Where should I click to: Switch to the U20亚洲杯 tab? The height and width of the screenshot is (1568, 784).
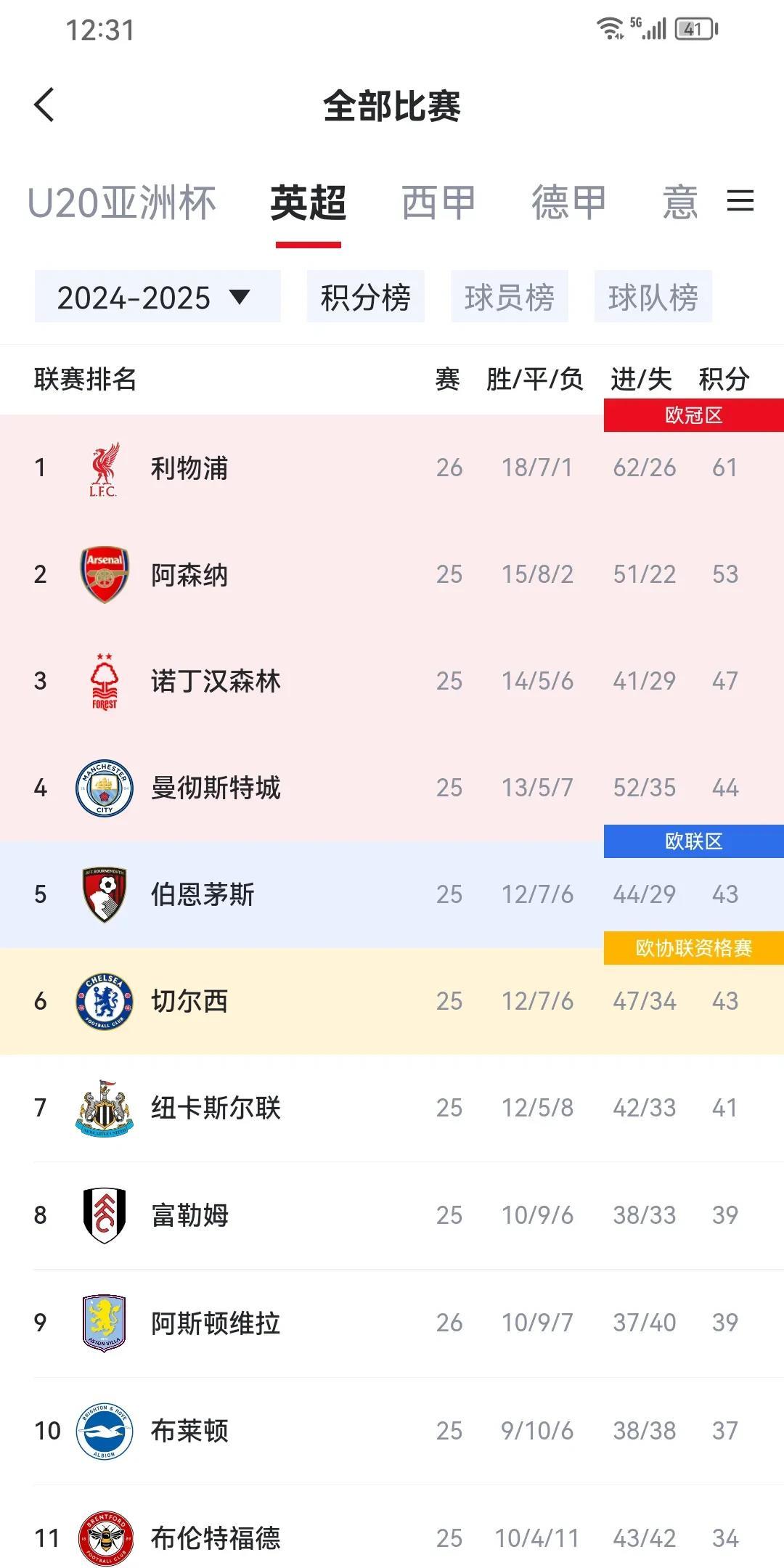pos(122,203)
